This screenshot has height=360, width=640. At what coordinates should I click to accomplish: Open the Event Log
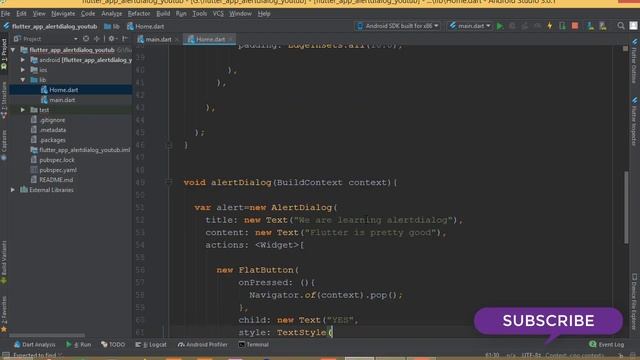click(x=607, y=344)
